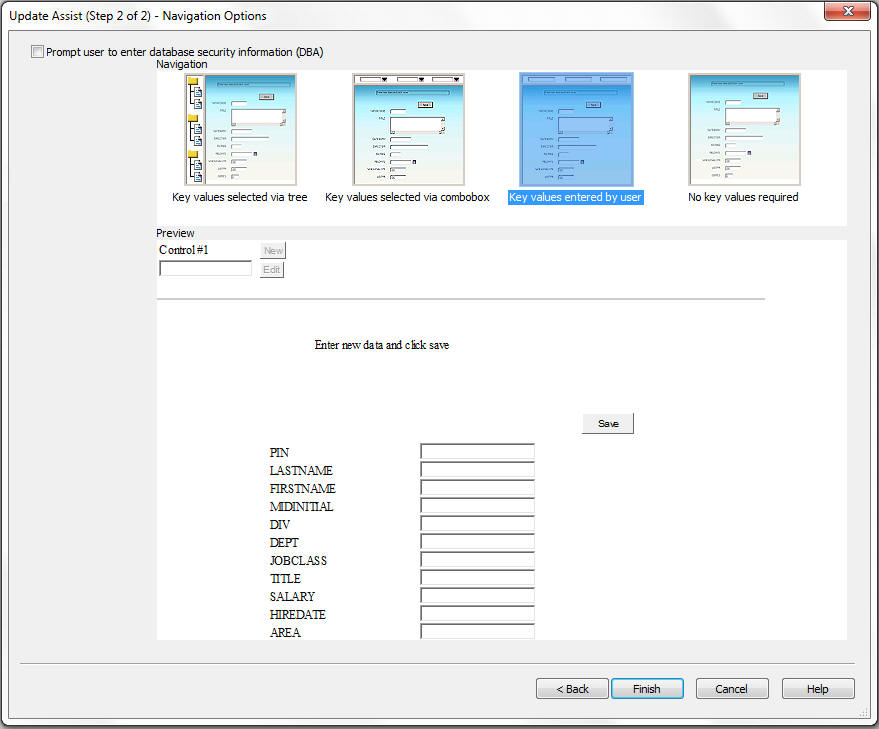Open Help for navigation options
The height and width of the screenshot is (729, 879).
[818, 689]
